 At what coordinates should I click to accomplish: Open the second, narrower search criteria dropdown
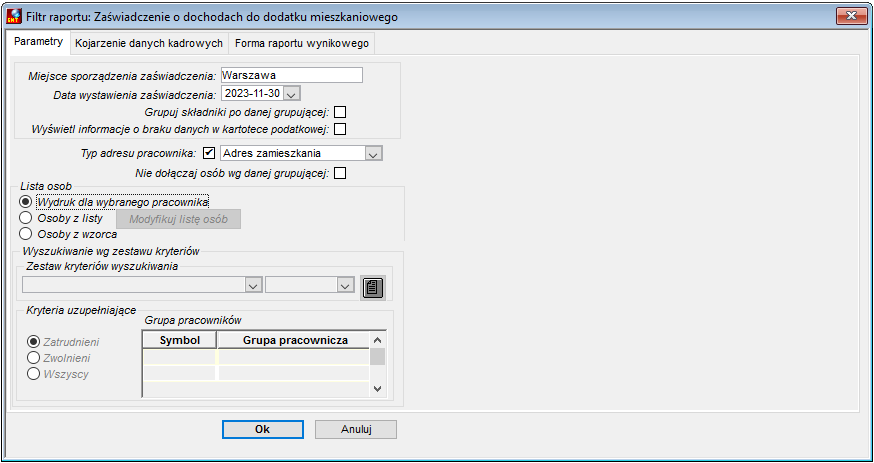(x=346, y=285)
